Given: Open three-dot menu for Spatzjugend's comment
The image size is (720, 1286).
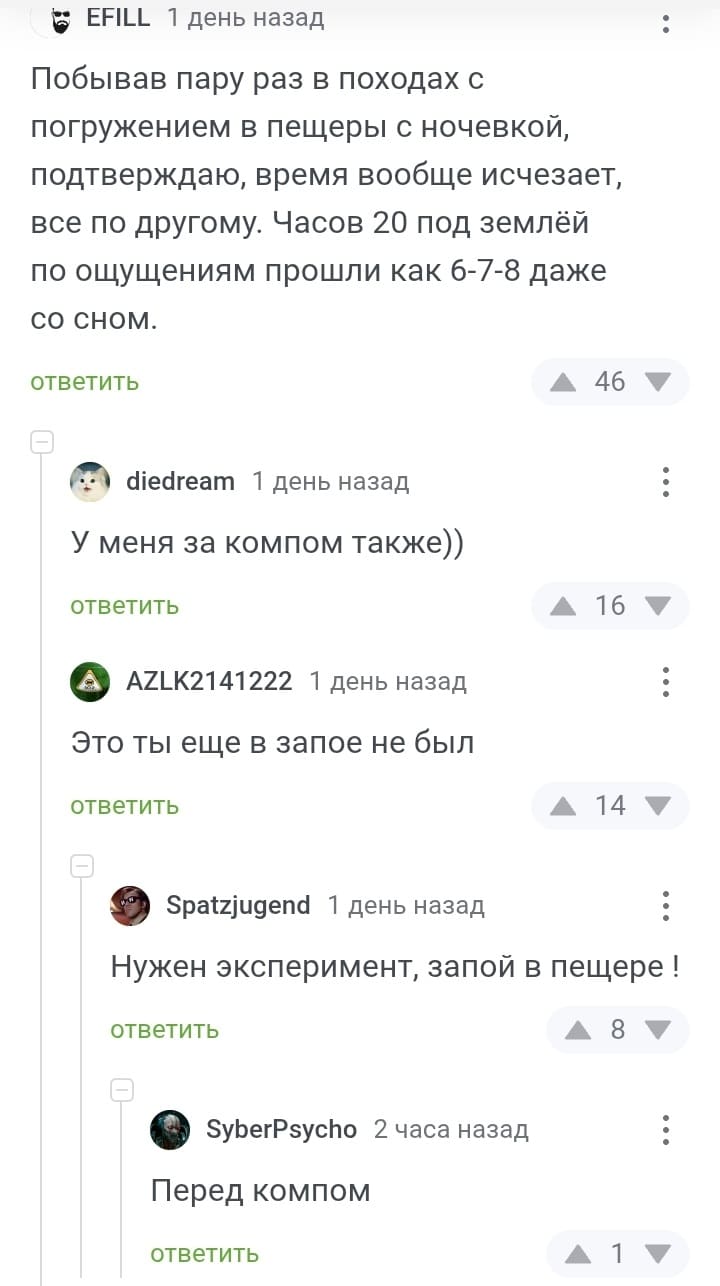Looking at the screenshot, I should coord(666,906).
